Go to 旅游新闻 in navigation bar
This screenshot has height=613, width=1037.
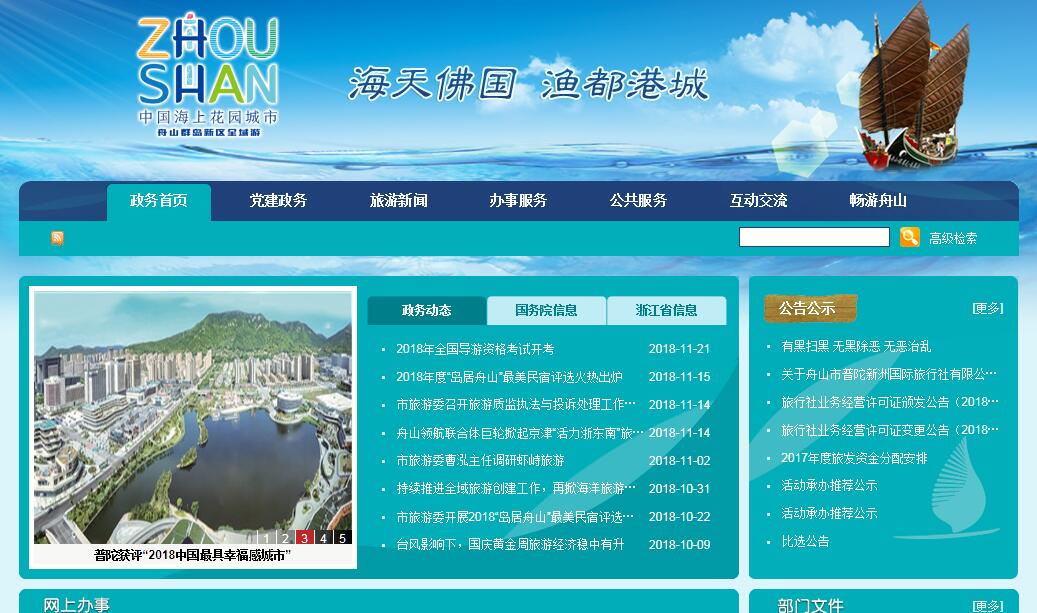398,201
